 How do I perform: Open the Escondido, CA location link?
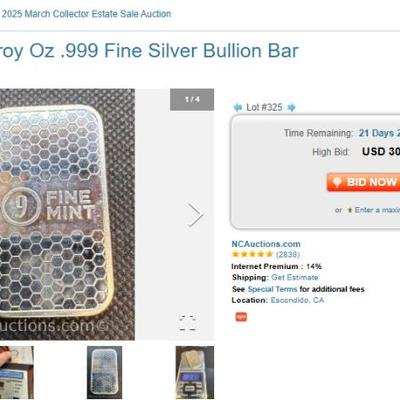(x=297, y=300)
